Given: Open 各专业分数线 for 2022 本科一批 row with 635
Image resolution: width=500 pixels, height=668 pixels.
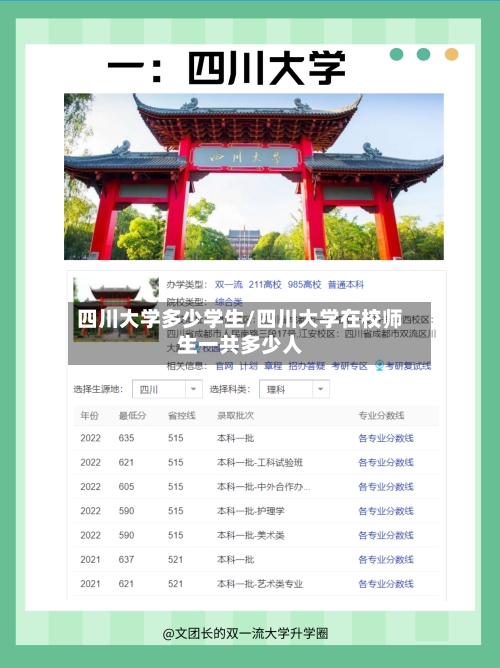Looking at the screenshot, I should (386, 438).
